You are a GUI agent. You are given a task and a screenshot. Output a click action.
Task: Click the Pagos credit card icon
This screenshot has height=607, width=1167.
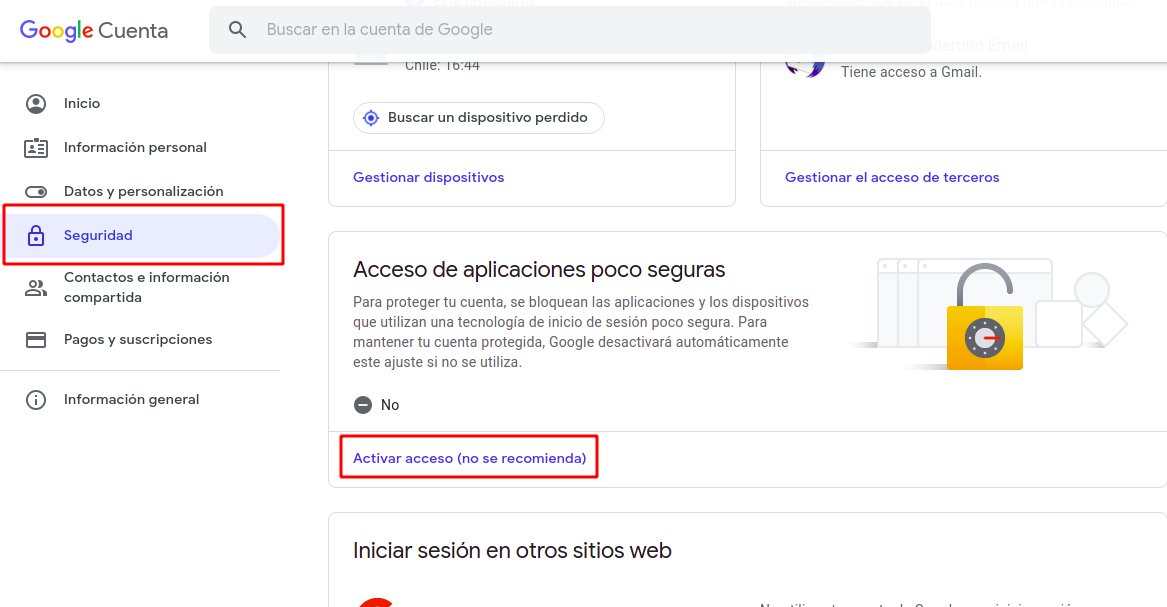[x=36, y=340]
